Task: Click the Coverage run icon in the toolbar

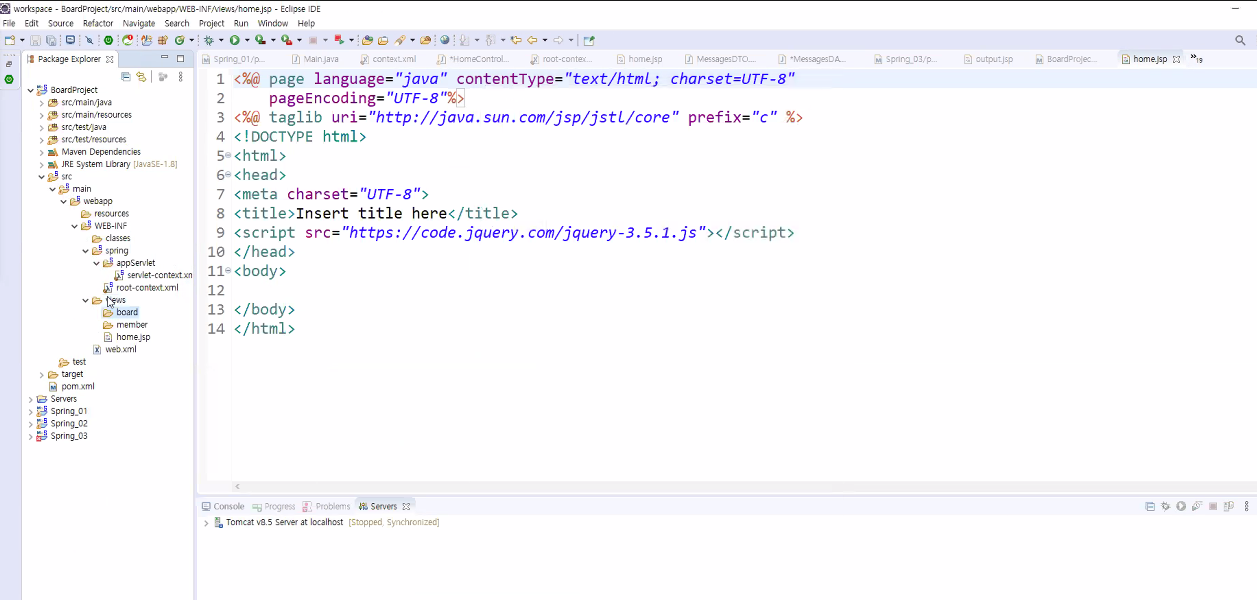Action: [x=260, y=40]
